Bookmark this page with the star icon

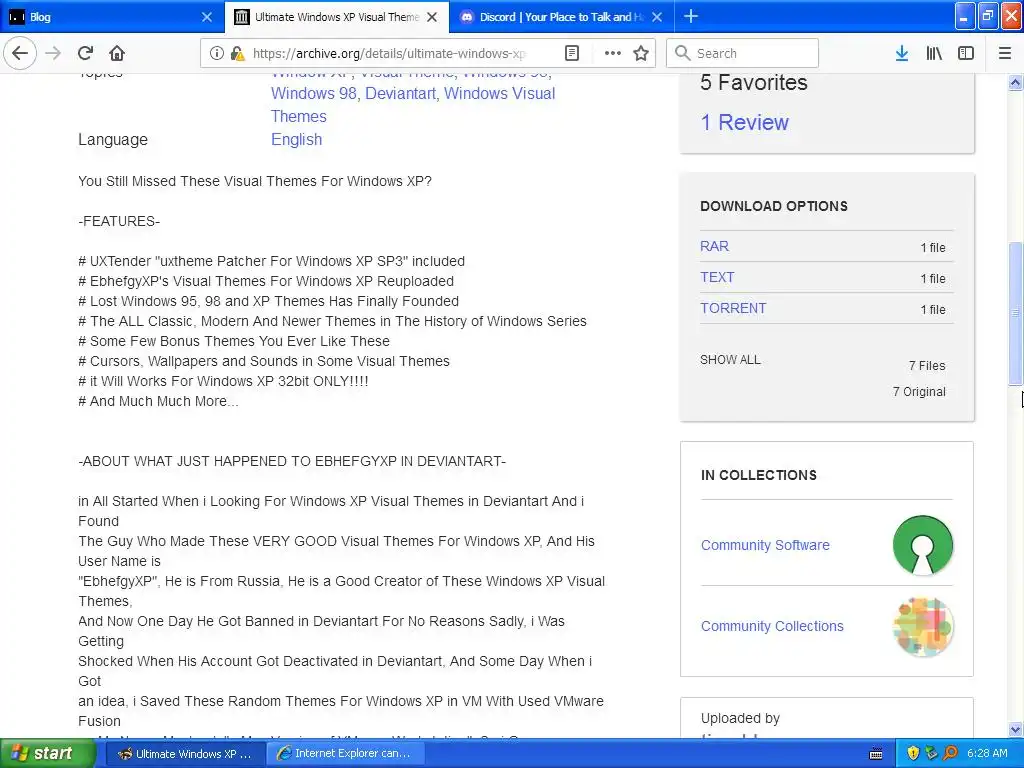[641, 53]
